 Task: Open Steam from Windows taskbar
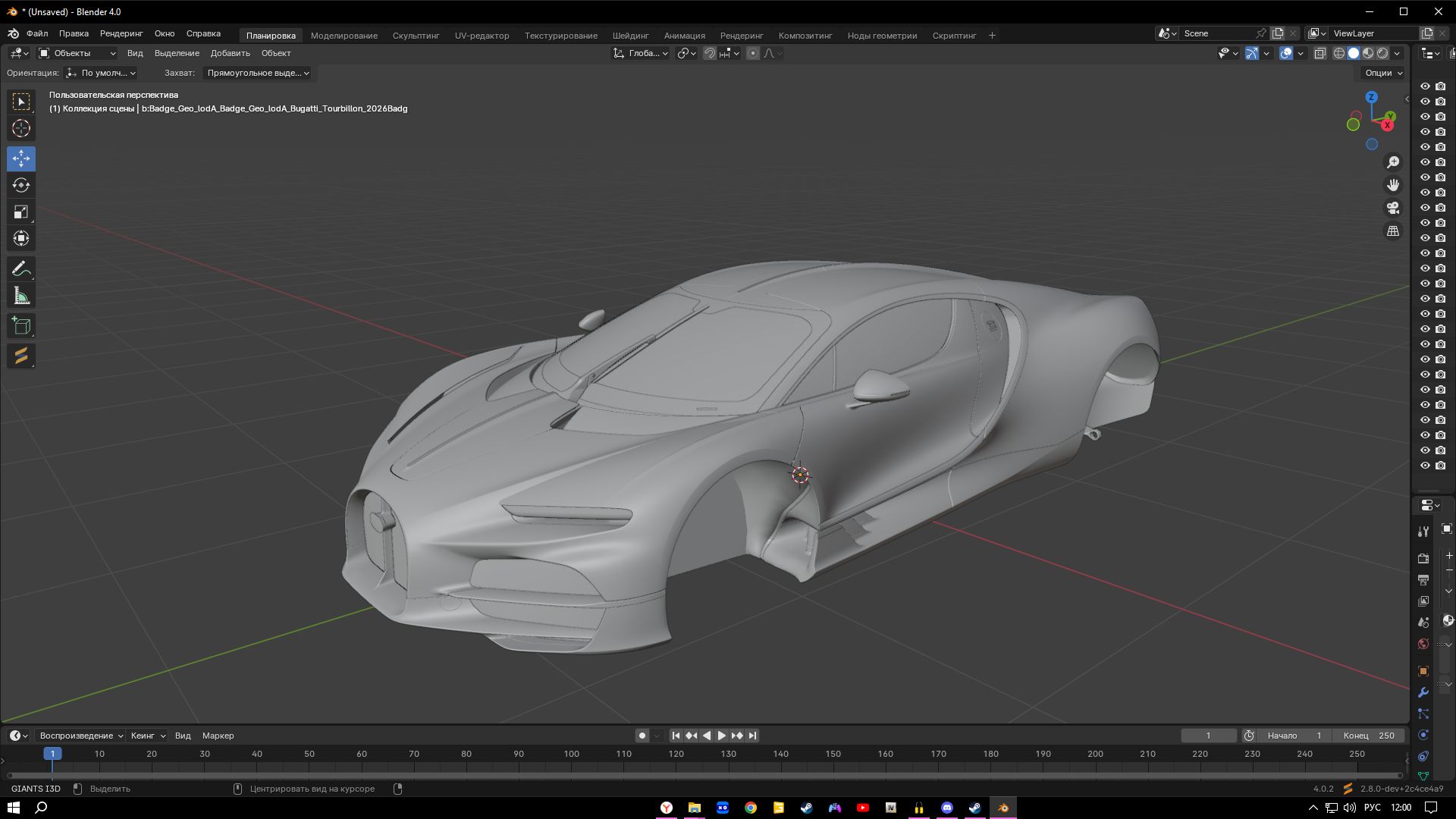pos(807,808)
